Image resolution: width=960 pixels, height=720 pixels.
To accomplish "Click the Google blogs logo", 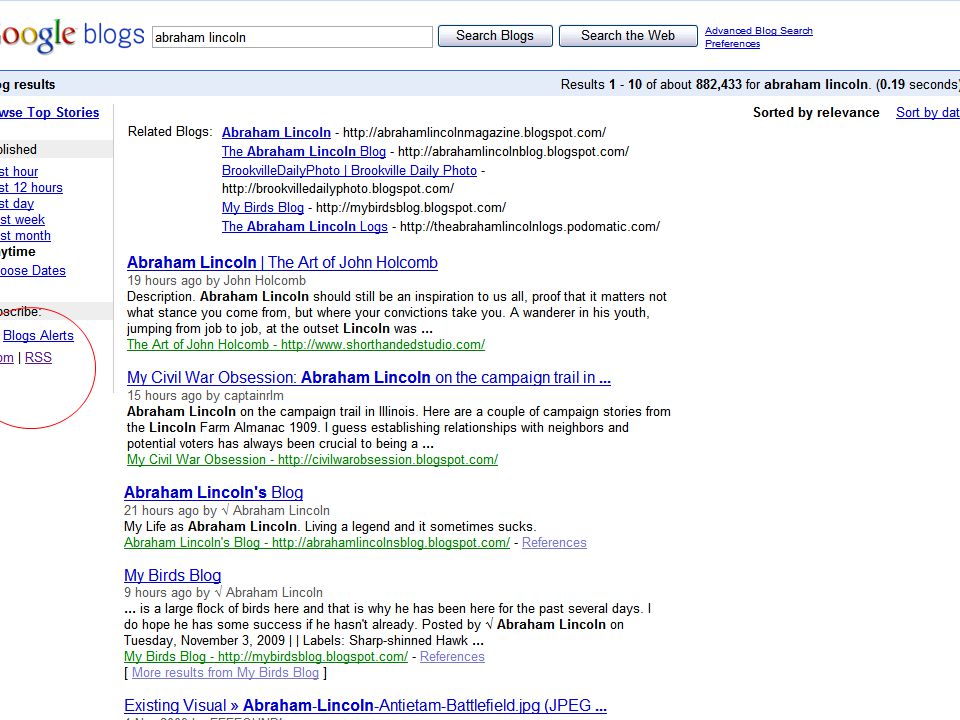I will [x=72, y=36].
